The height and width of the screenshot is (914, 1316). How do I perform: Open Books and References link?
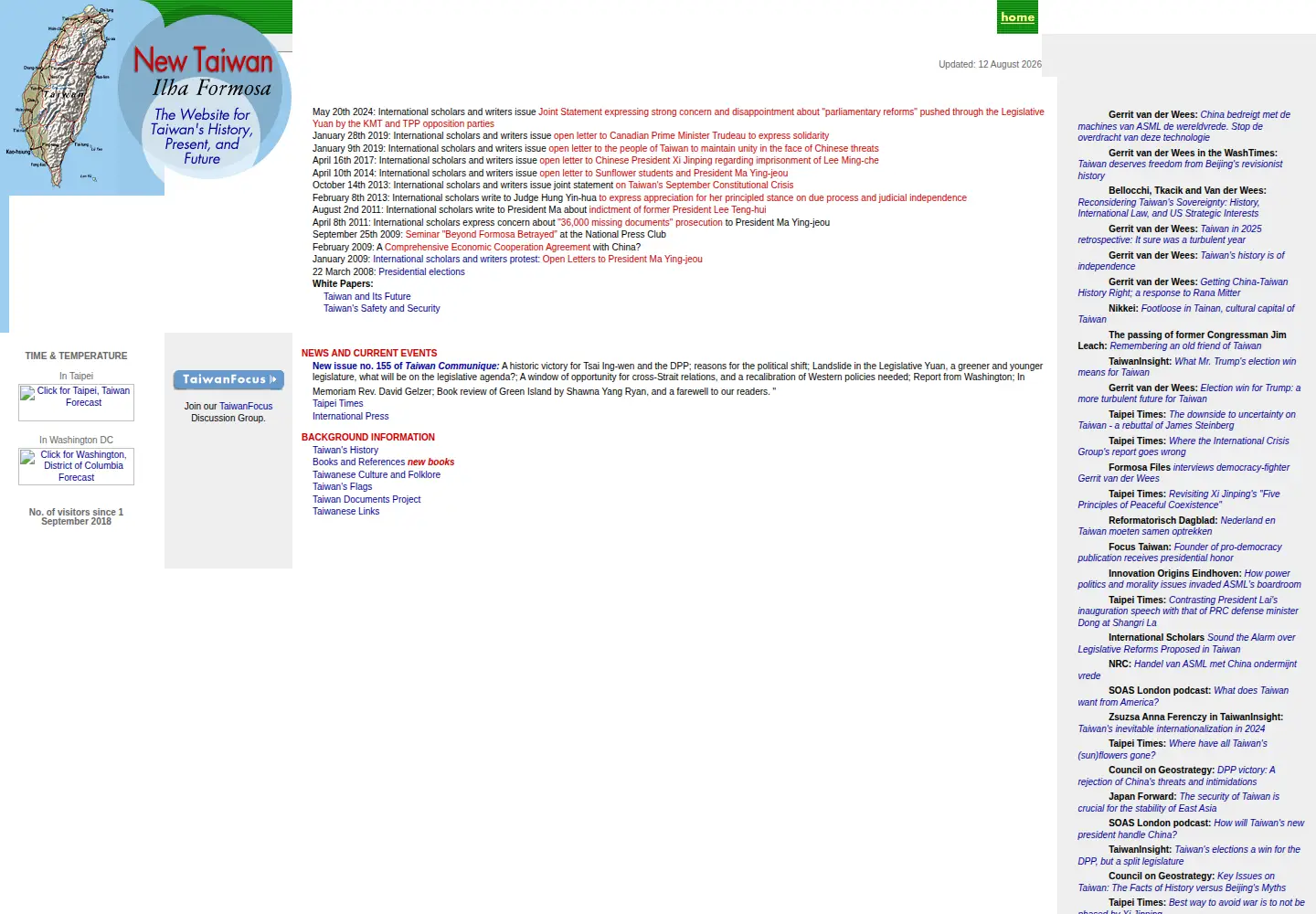pos(359,462)
